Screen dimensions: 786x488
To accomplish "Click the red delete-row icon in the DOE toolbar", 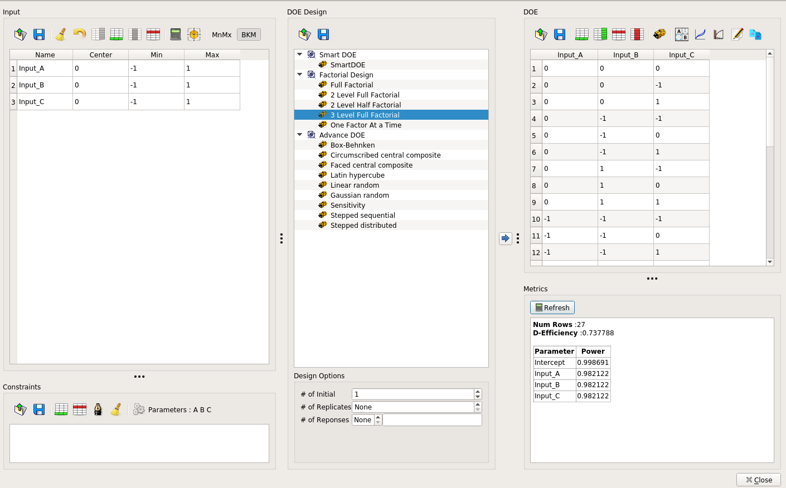I will (x=619, y=35).
